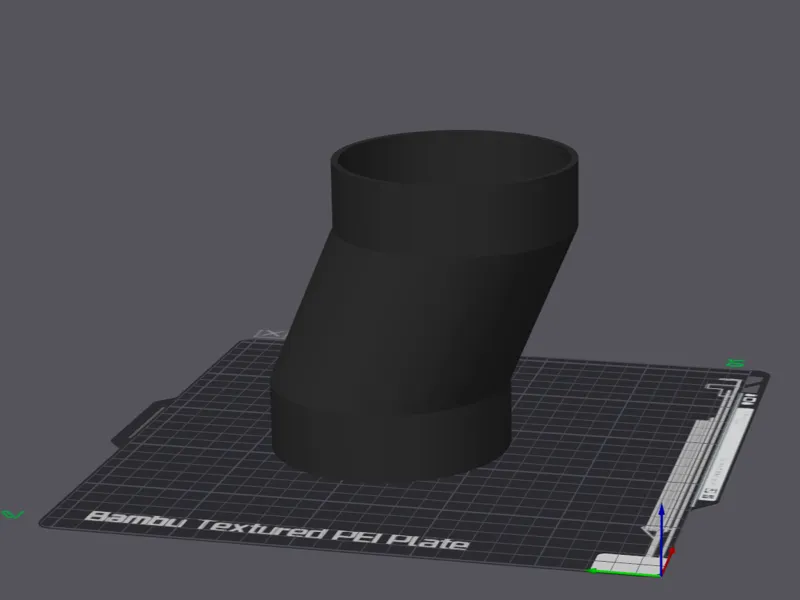The image size is (800, 600).
Task: Click the 01 plate number label
Action: [750, 399]
